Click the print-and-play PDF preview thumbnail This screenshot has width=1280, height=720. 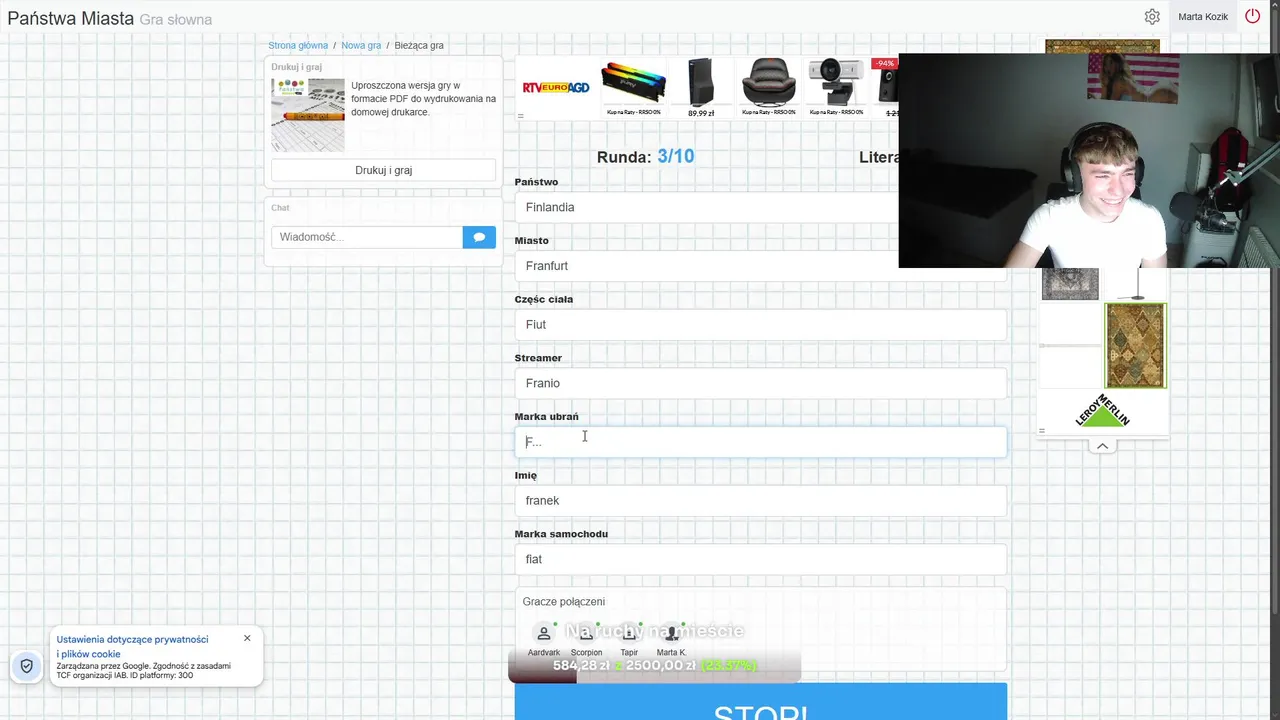[x=308, y=115]
